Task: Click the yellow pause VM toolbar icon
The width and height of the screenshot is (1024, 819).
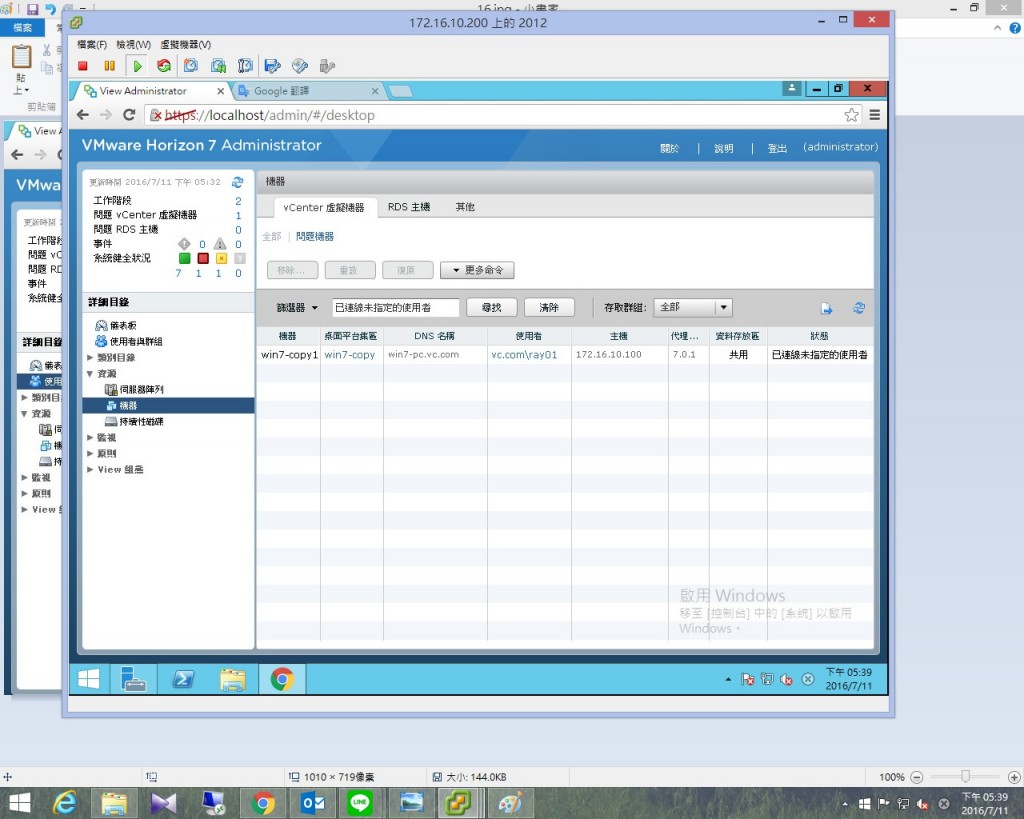Action: (109, 66)
